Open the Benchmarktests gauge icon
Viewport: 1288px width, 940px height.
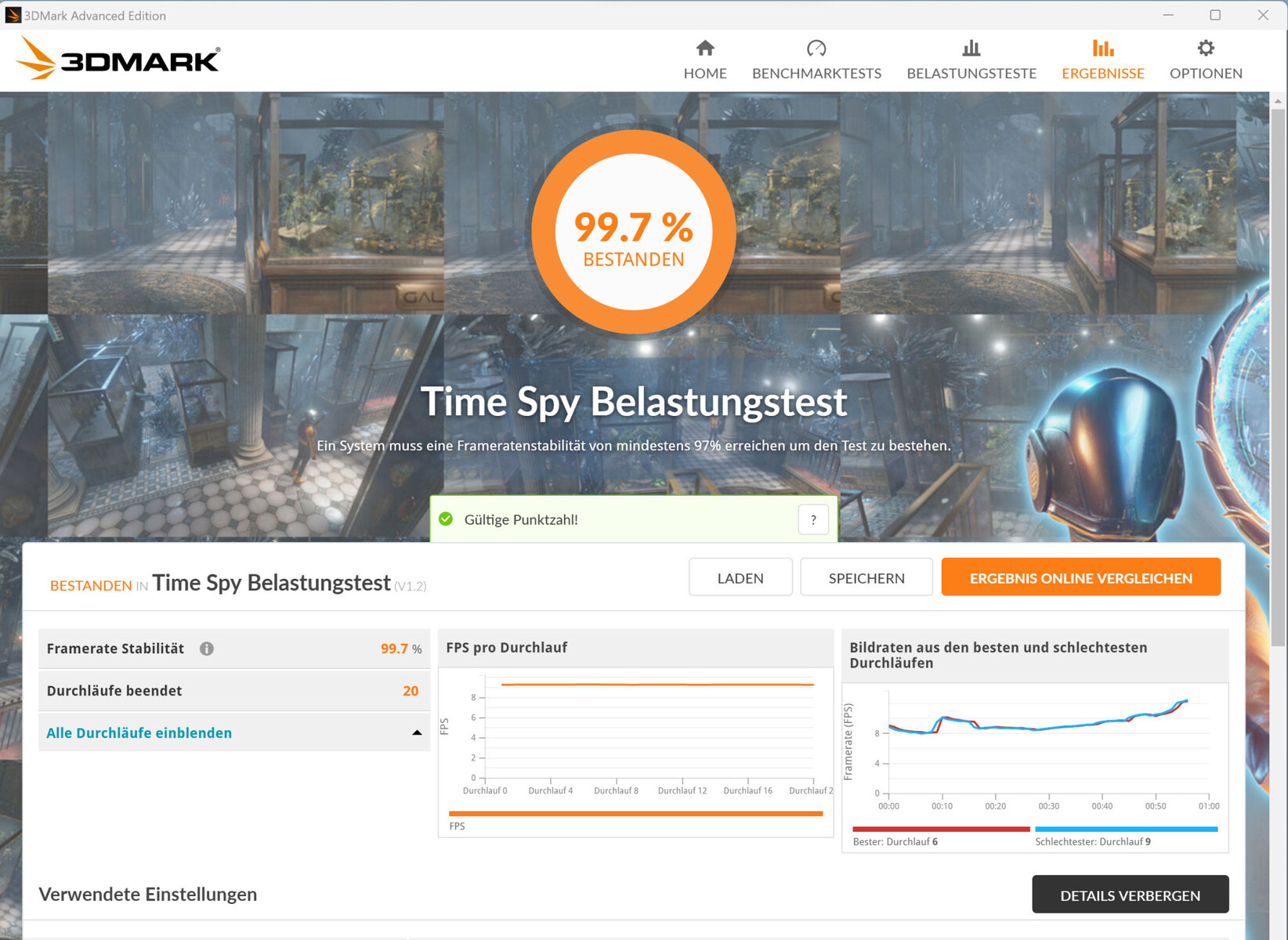pos(816,49)
